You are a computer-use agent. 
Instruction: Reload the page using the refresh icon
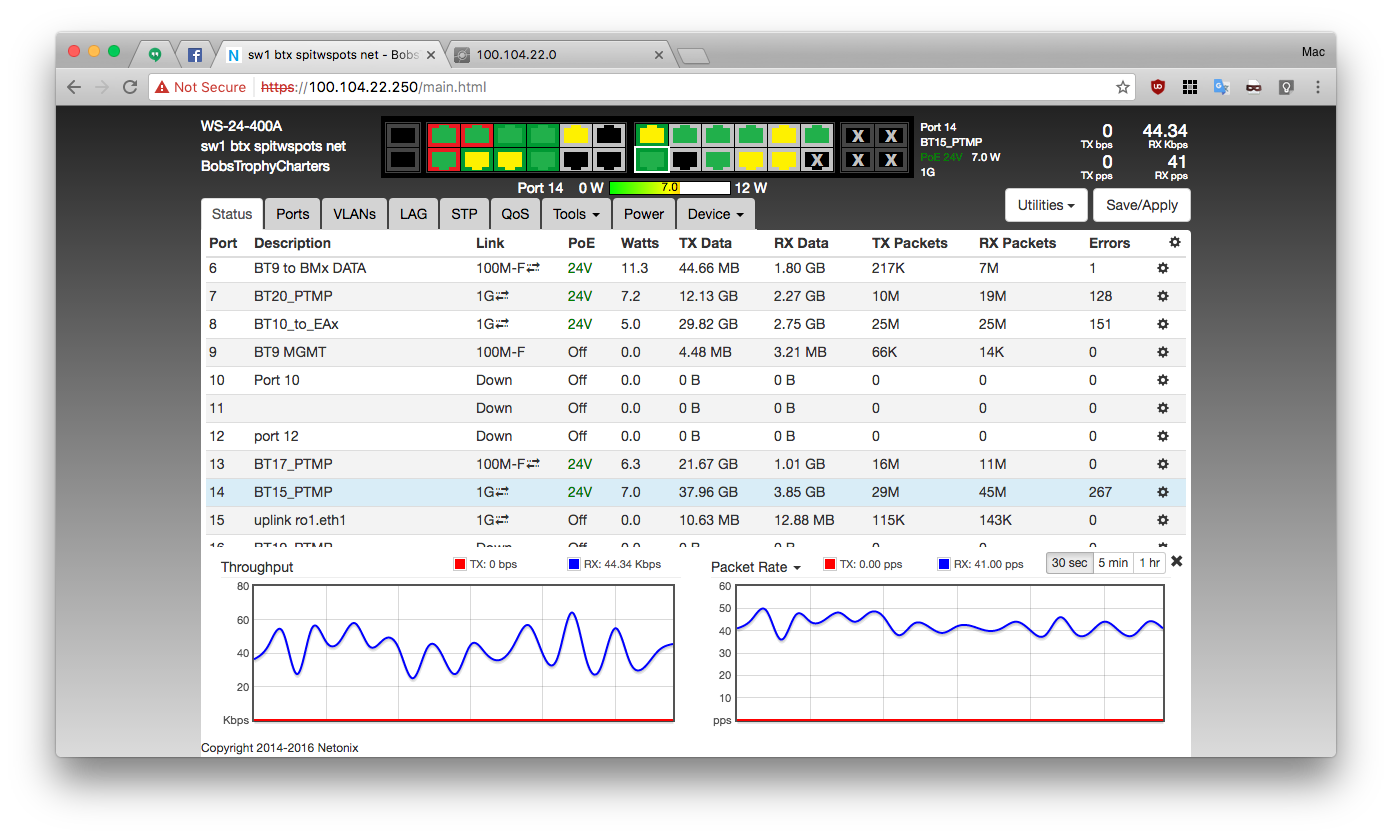coord(130,87)
